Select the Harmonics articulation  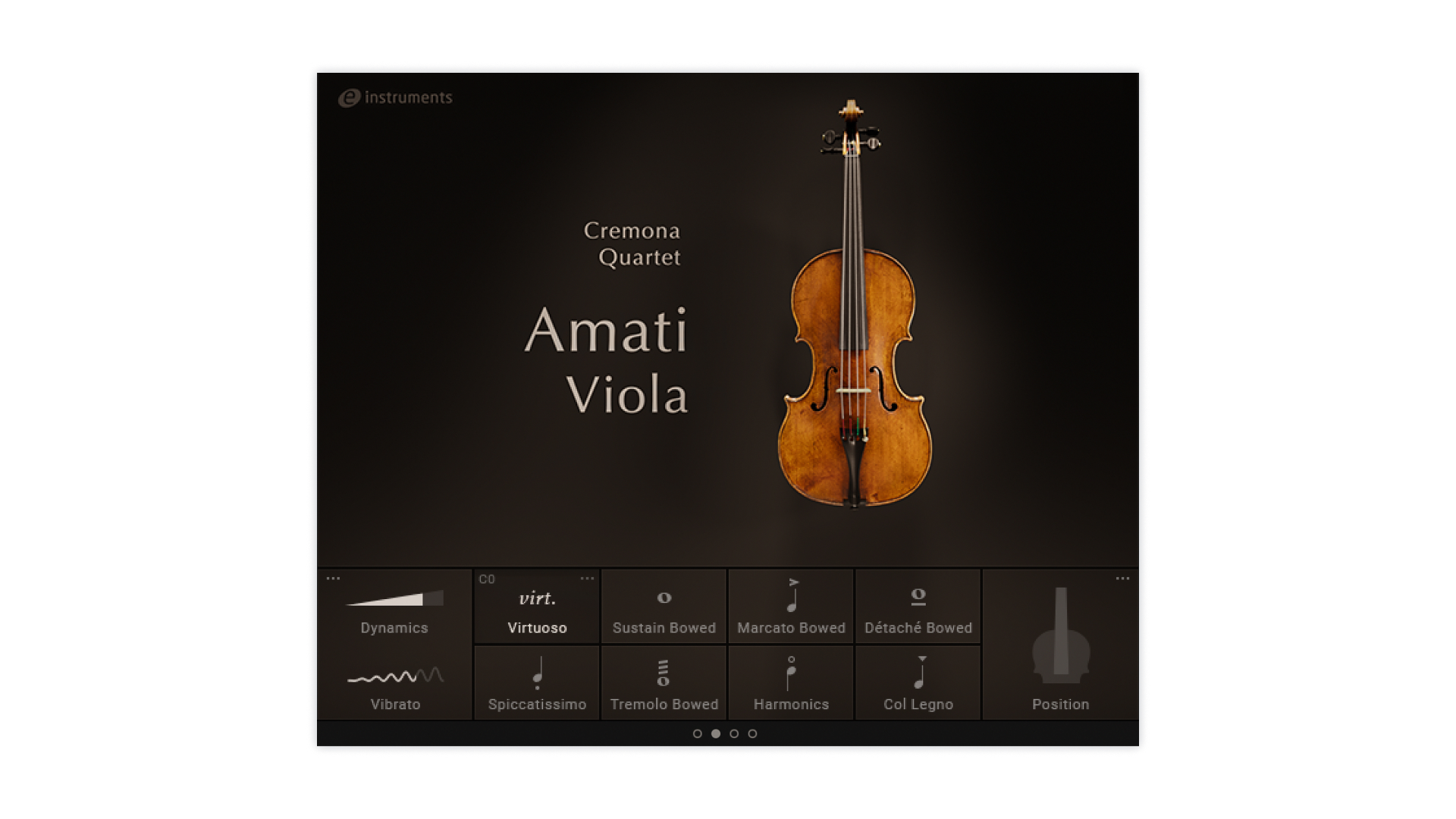click(791, 682)
